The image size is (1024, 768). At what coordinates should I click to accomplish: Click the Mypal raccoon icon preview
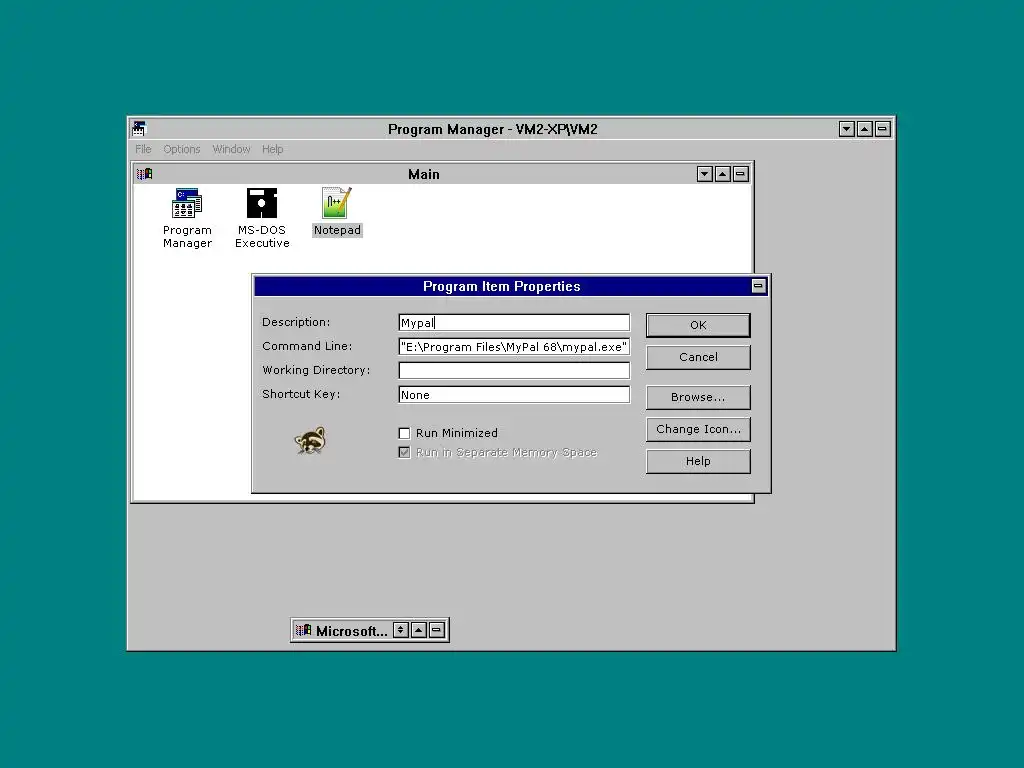click(x=310, y=441)
